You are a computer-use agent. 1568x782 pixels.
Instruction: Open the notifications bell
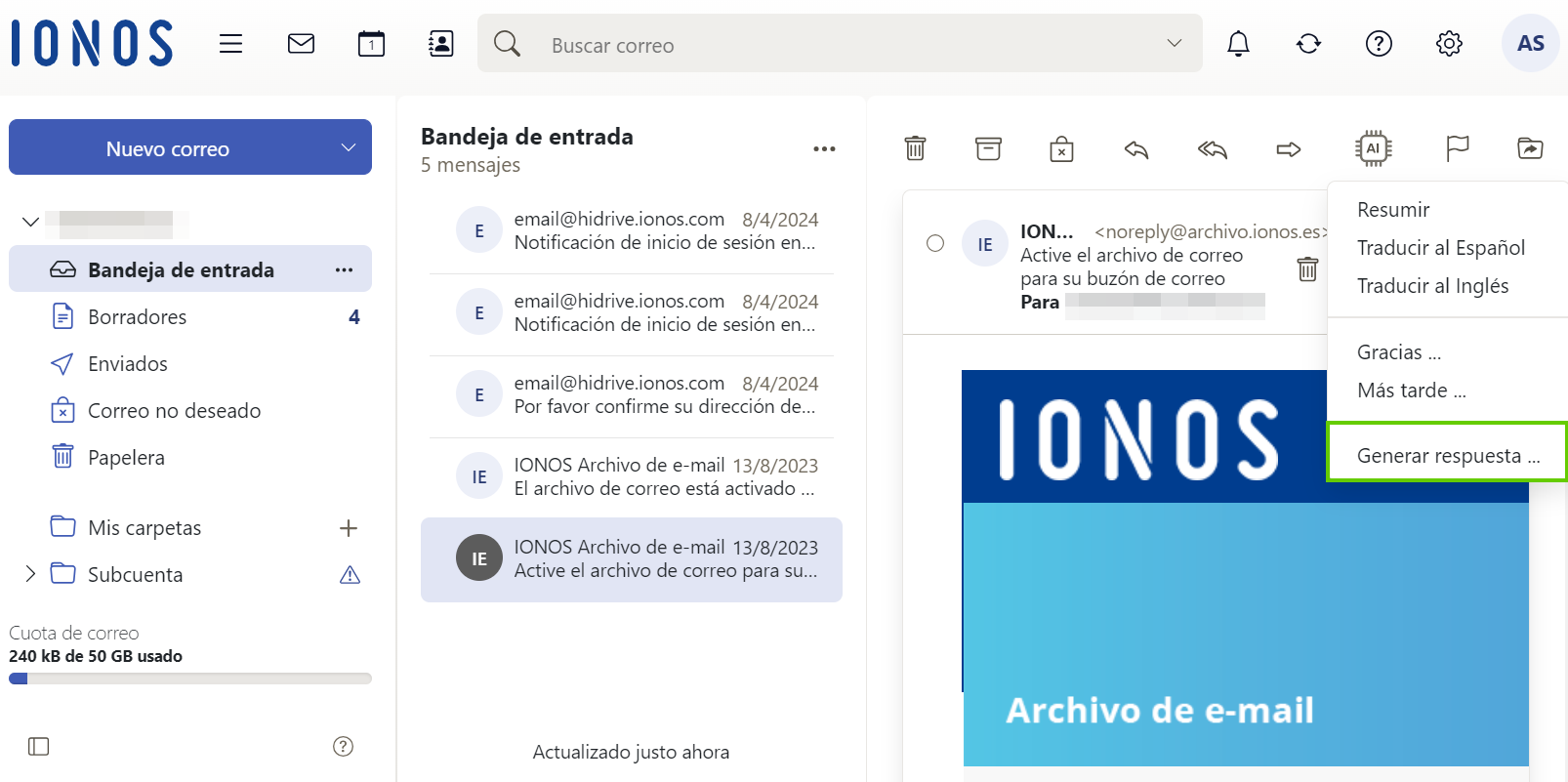click(x=1238, y=44)
